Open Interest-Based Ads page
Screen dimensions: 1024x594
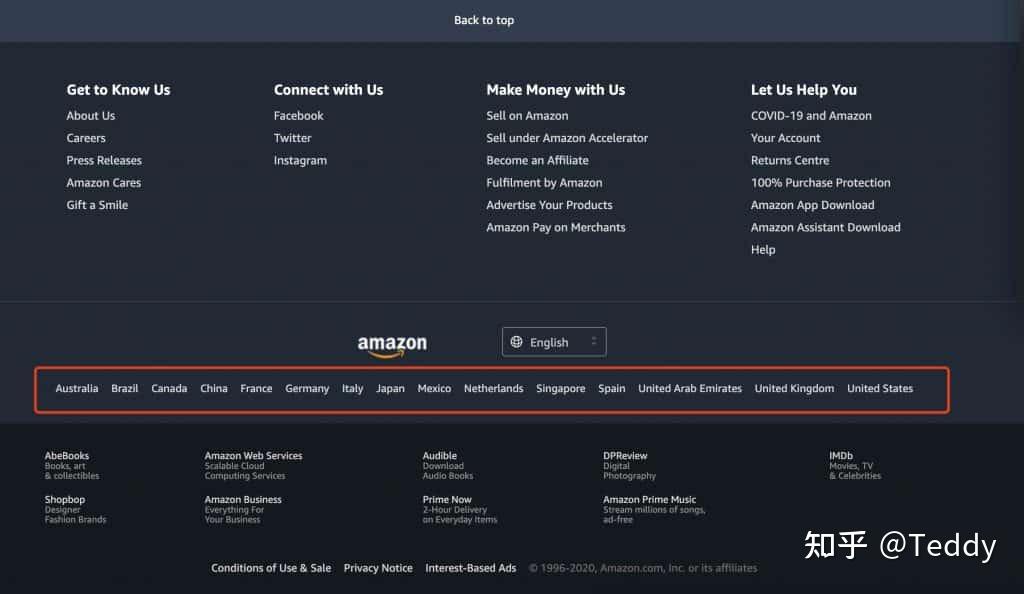pyautogui.click(x=470, y=568)
